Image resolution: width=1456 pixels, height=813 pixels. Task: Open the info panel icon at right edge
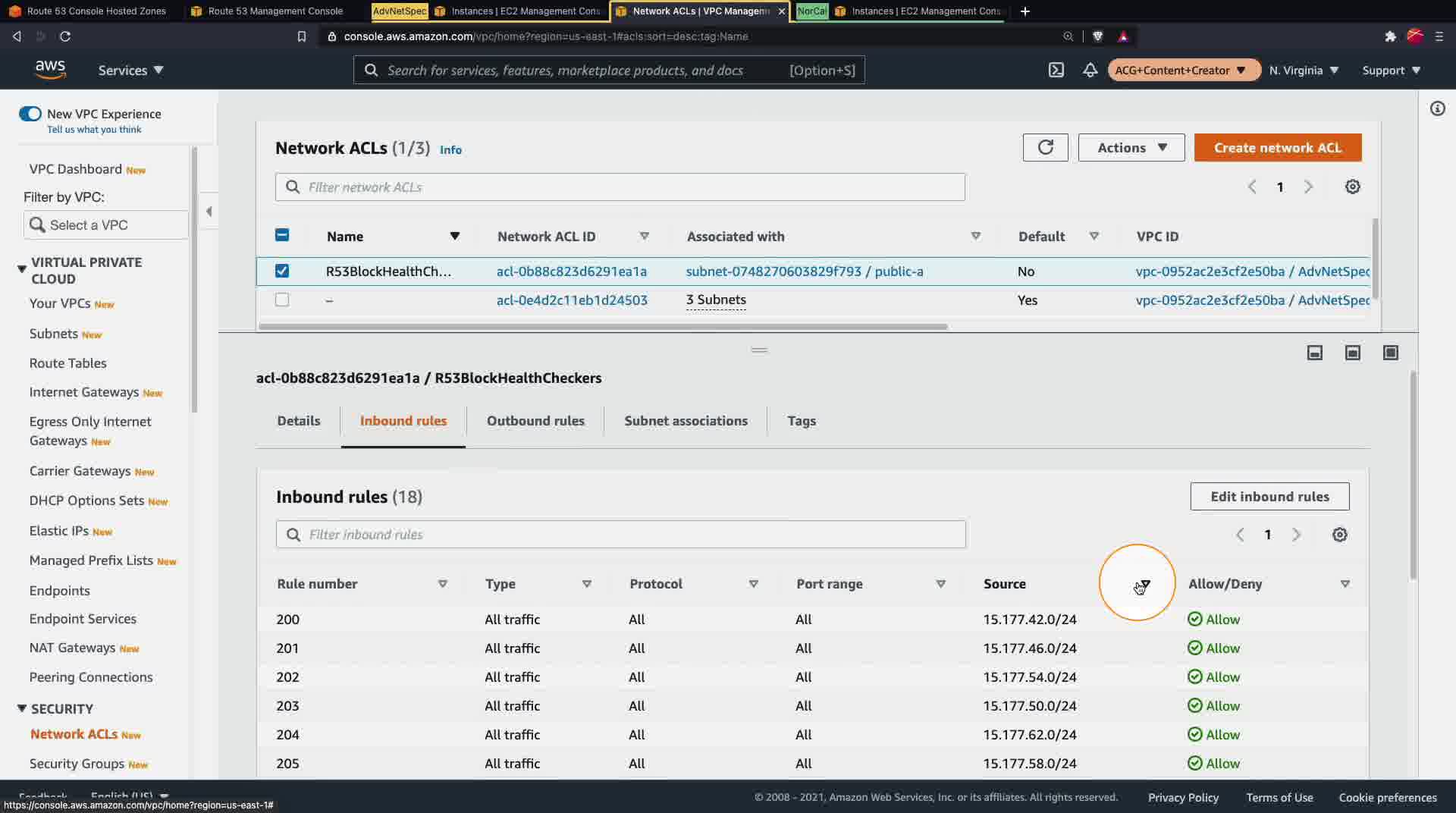(1437, 108)
